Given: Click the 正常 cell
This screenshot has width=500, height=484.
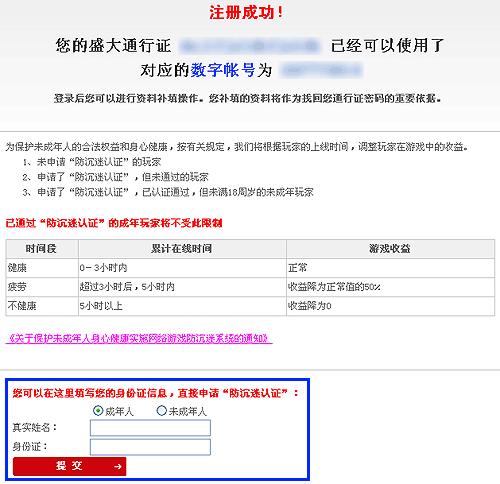Looking at the screenshot, I should (390, 268).
